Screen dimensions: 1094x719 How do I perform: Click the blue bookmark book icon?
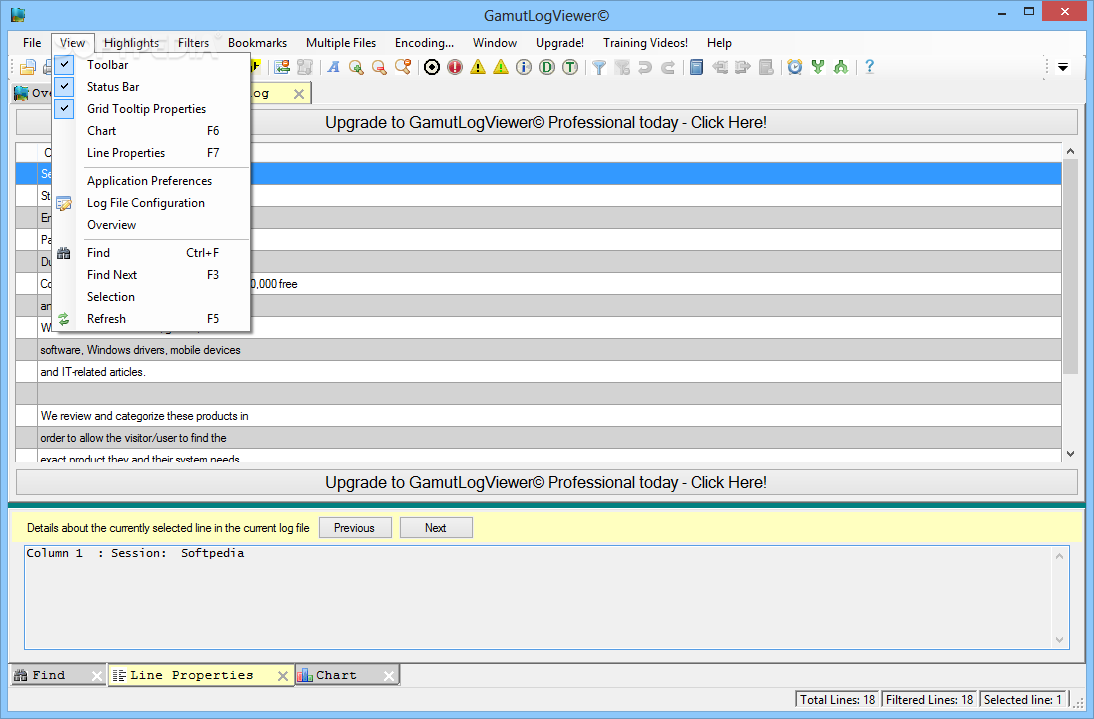[x=696, y=67]
